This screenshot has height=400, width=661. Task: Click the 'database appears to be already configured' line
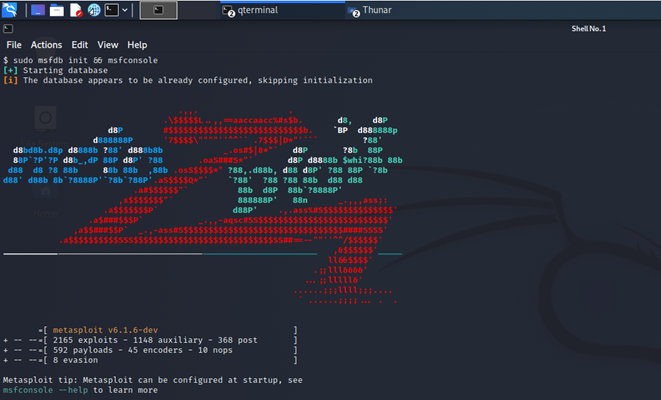[188, 80]
